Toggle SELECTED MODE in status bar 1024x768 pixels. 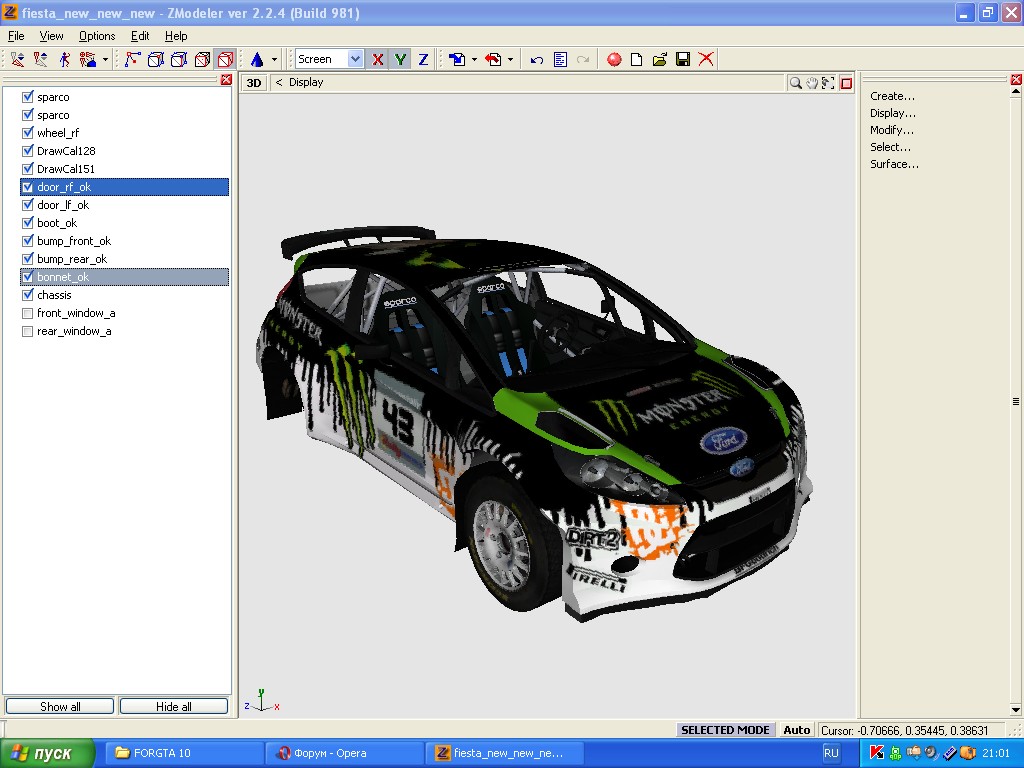click(725, 730)
